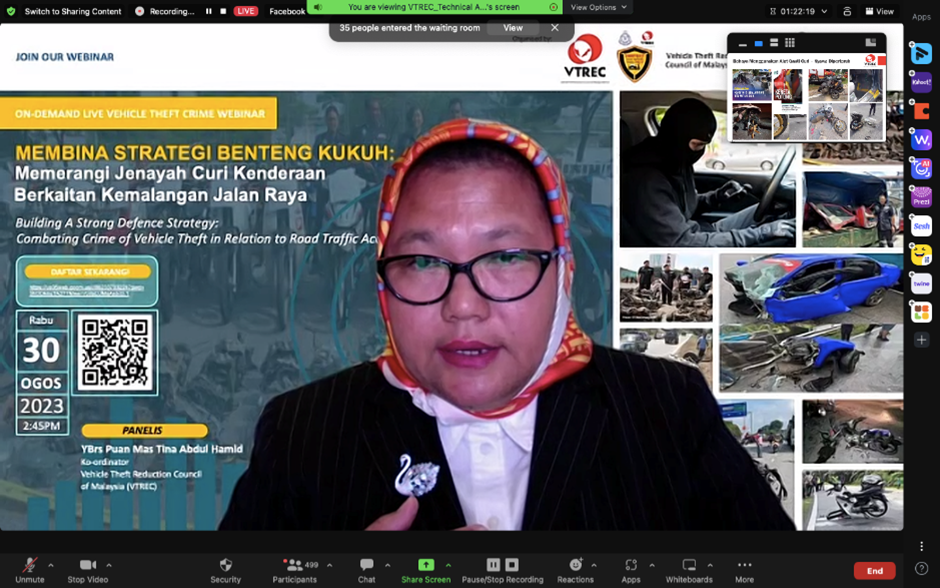This screenshot has height=588, width=940.
Task: Click View on waiting room notification
Action: 513,28
